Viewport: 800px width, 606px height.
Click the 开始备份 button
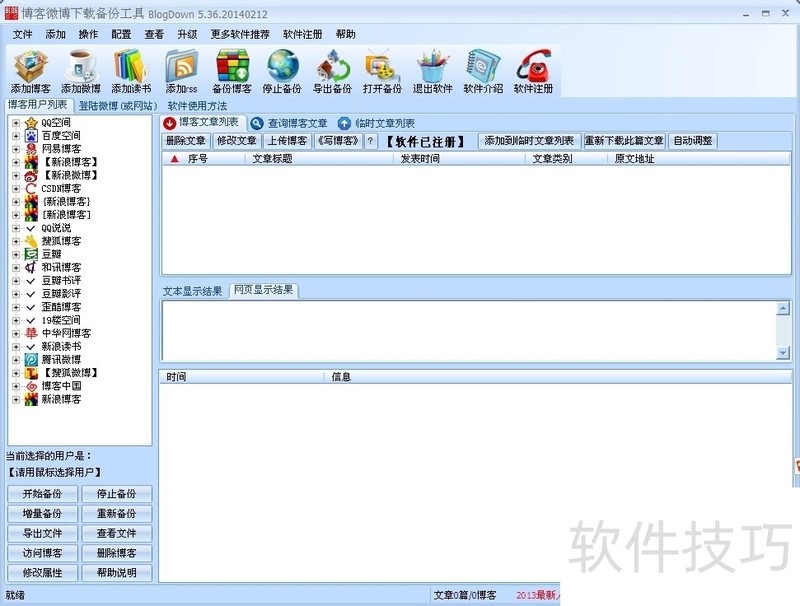(42, 494)
